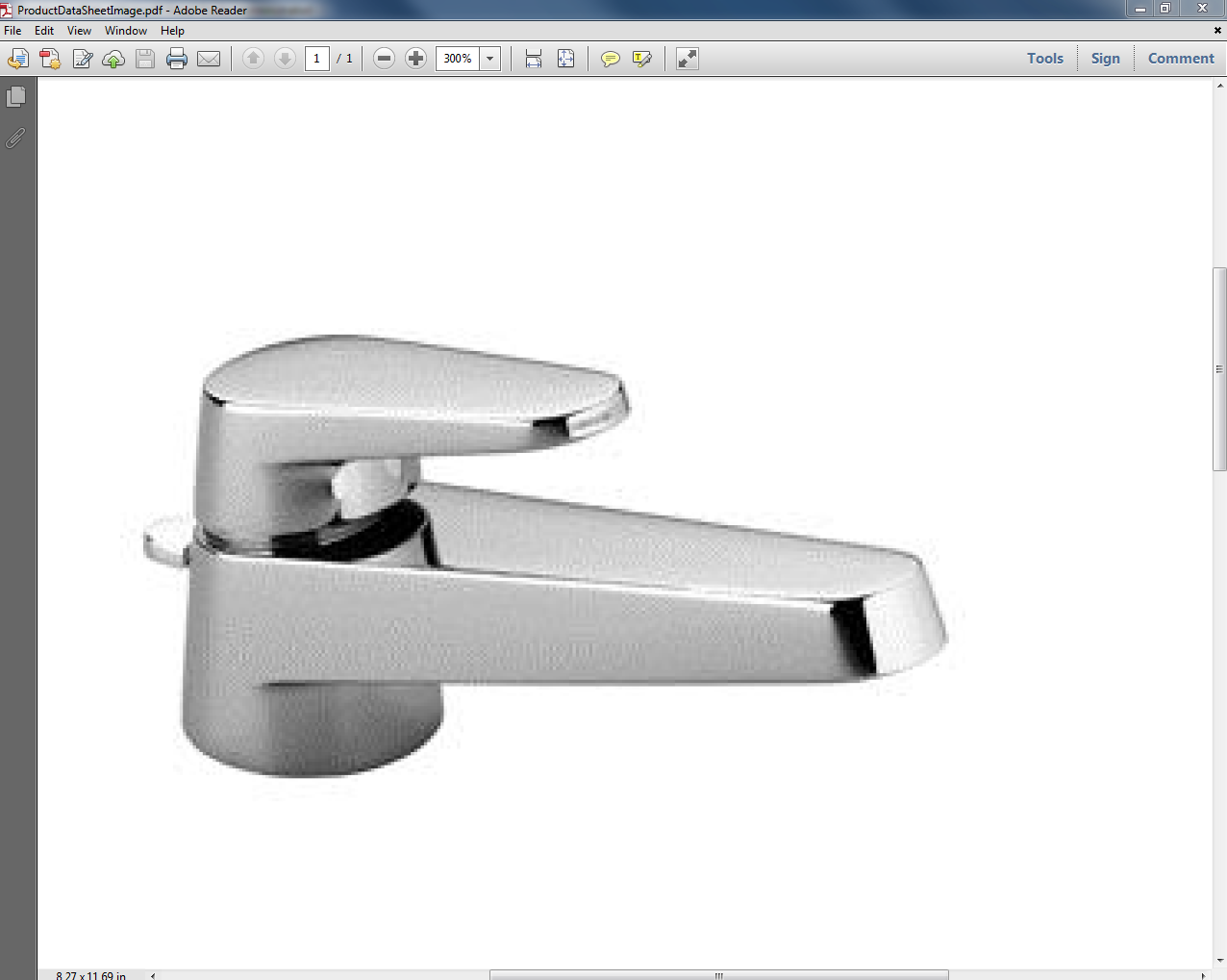Image resolution: width=1227 pixels, height=980 pixels.
Task: Open the File menu
Action: click(13, 30)
